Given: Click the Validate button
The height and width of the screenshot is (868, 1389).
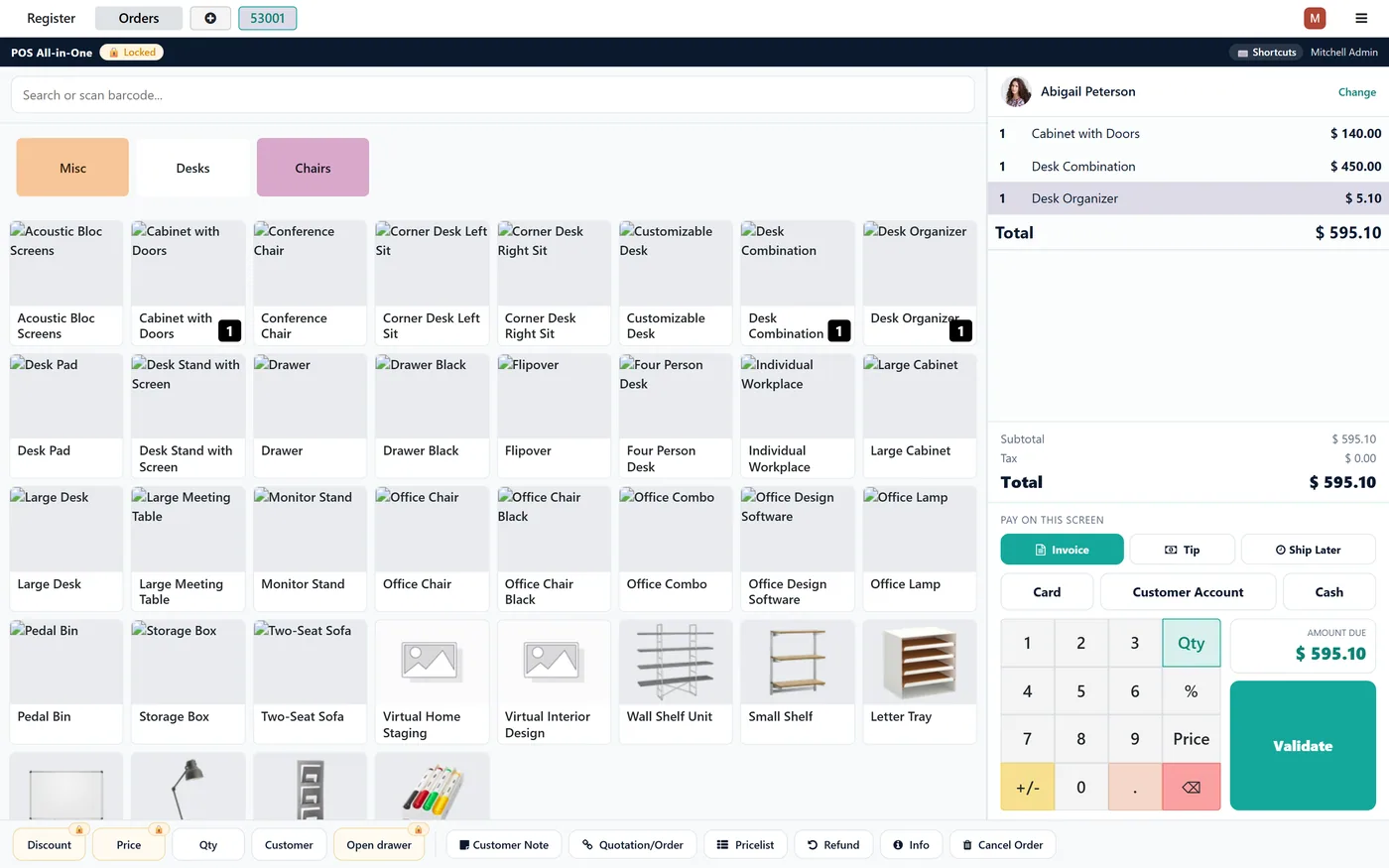Looking at the screenshot, I should click(1303, 746).
